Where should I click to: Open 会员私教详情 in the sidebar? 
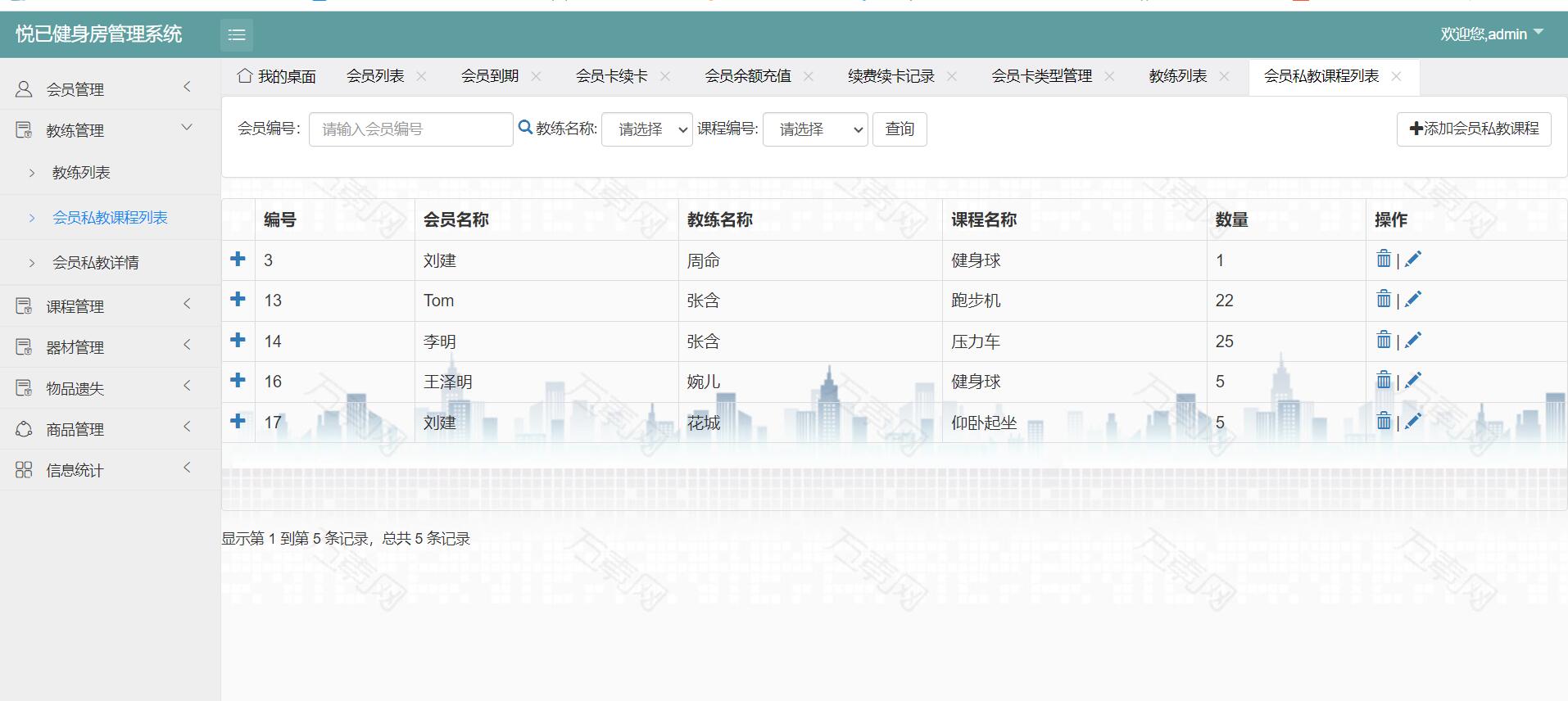coord(95,263)
